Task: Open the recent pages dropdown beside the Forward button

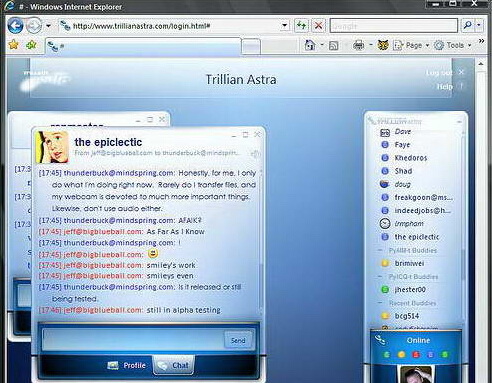Action: pos(48,26)
